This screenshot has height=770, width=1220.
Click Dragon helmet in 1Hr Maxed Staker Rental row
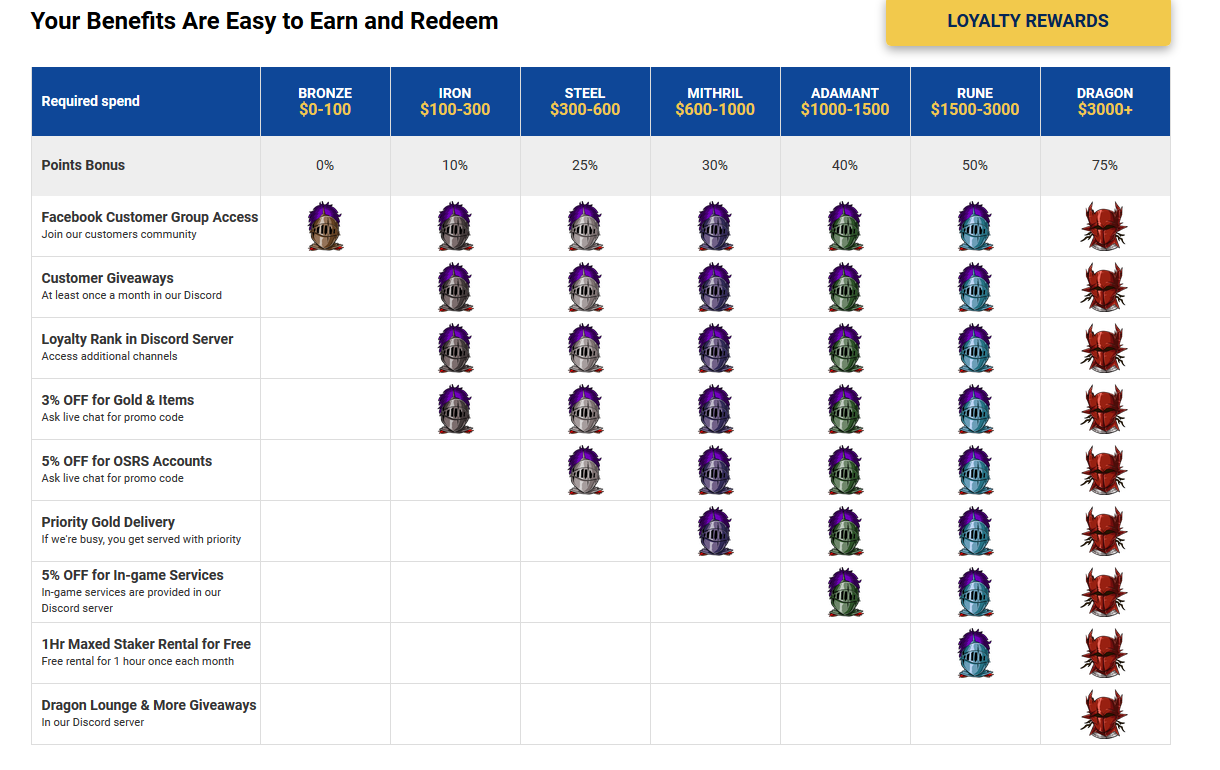[x=1104, y=653]
